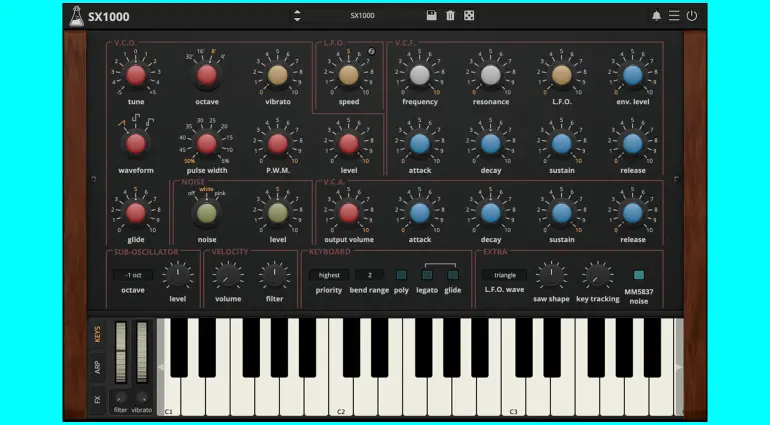Open the hamburger menu icon
770x425 pixels.
tap(674, 16)
